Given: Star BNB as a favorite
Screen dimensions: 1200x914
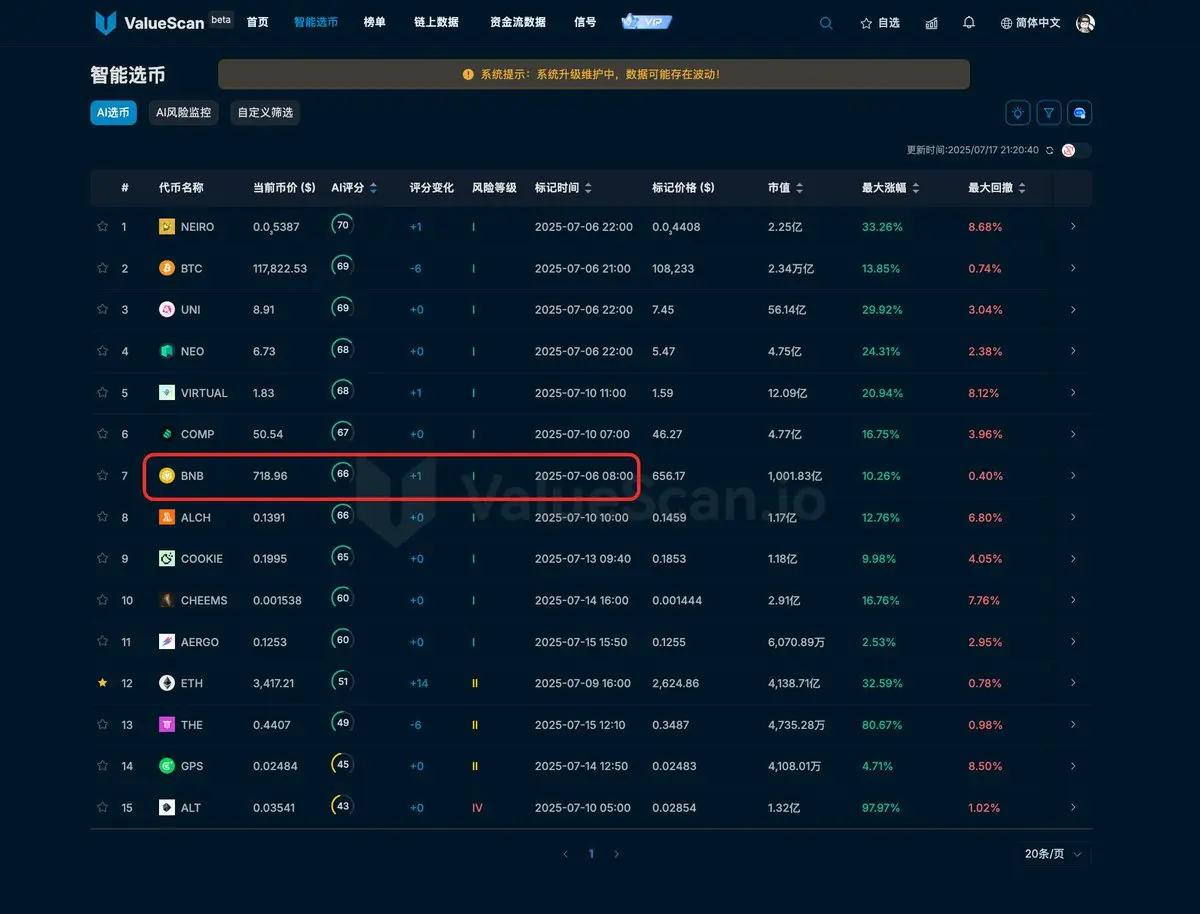Looking at the screenshot, I should click(102, 476).
